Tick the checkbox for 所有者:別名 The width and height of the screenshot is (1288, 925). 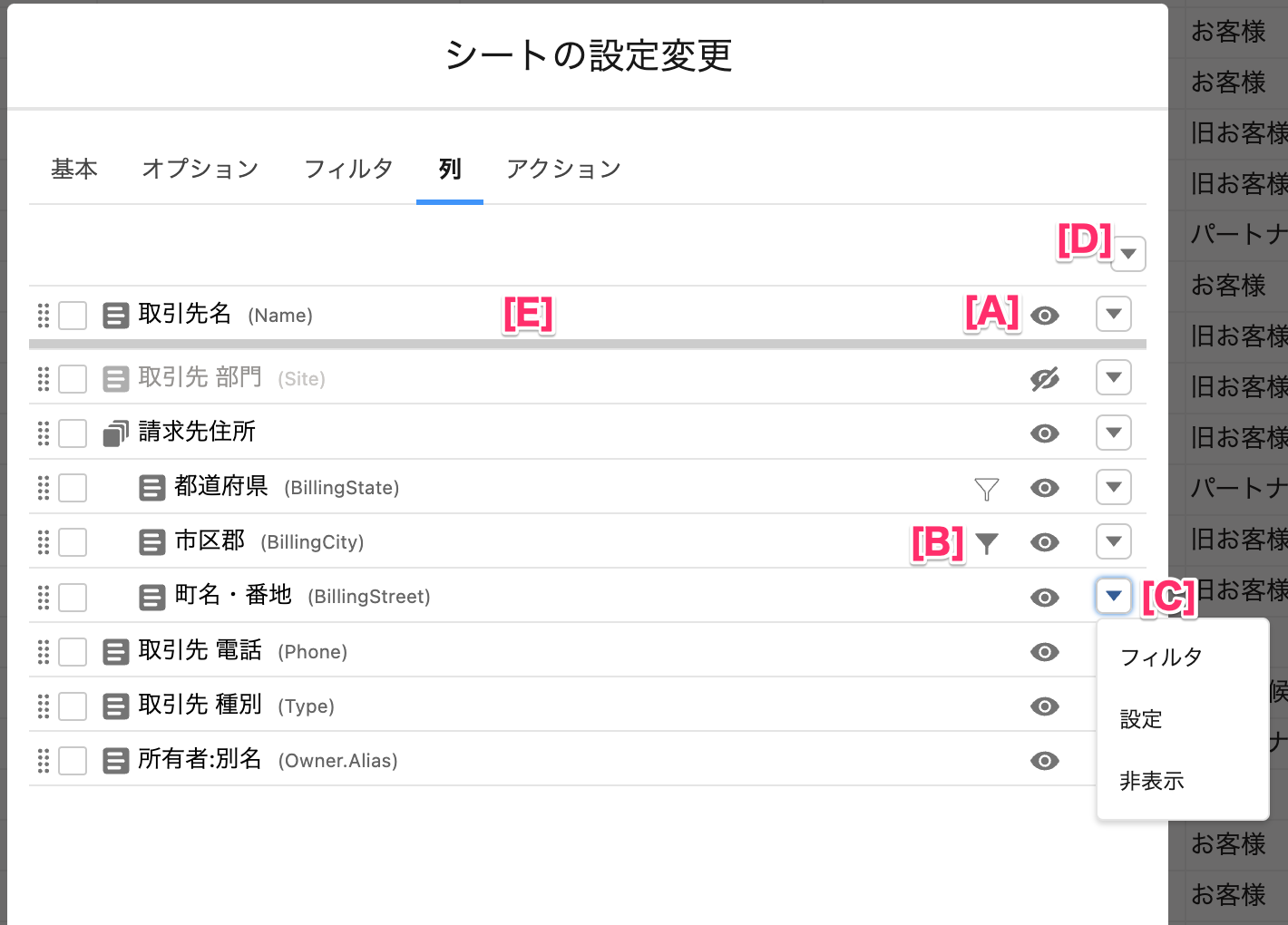tap(73, 761)
